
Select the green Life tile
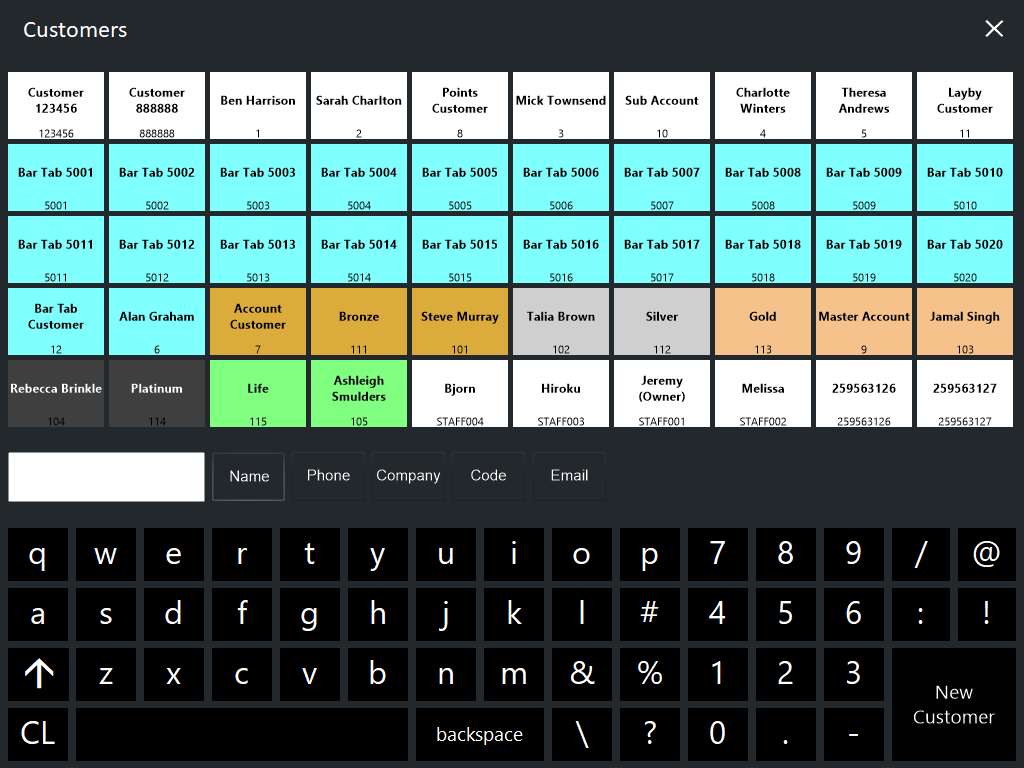258,393
